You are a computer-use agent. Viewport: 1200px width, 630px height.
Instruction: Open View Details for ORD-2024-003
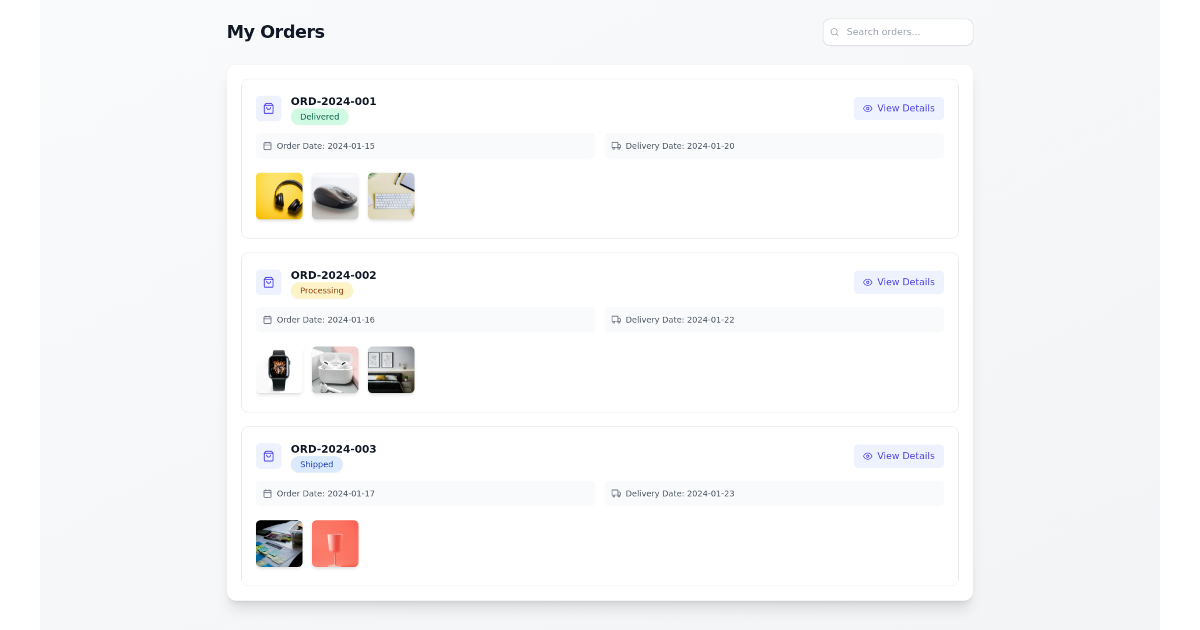[x=898, y=456]
